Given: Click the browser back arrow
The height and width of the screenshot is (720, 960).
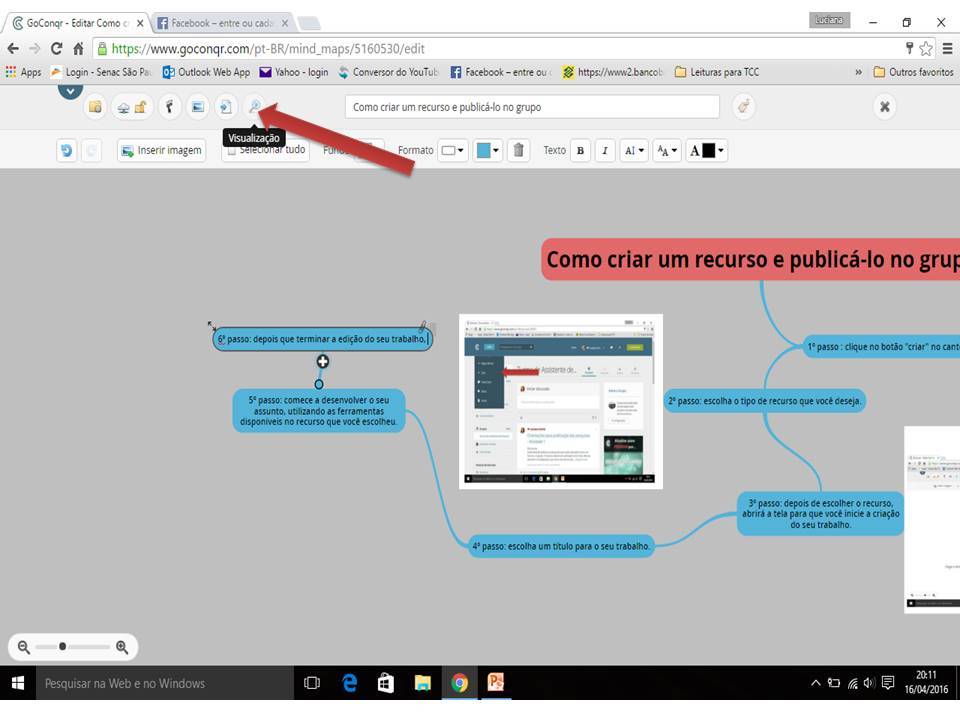Looking at the screenshot, I should click(x=13, y=48).
